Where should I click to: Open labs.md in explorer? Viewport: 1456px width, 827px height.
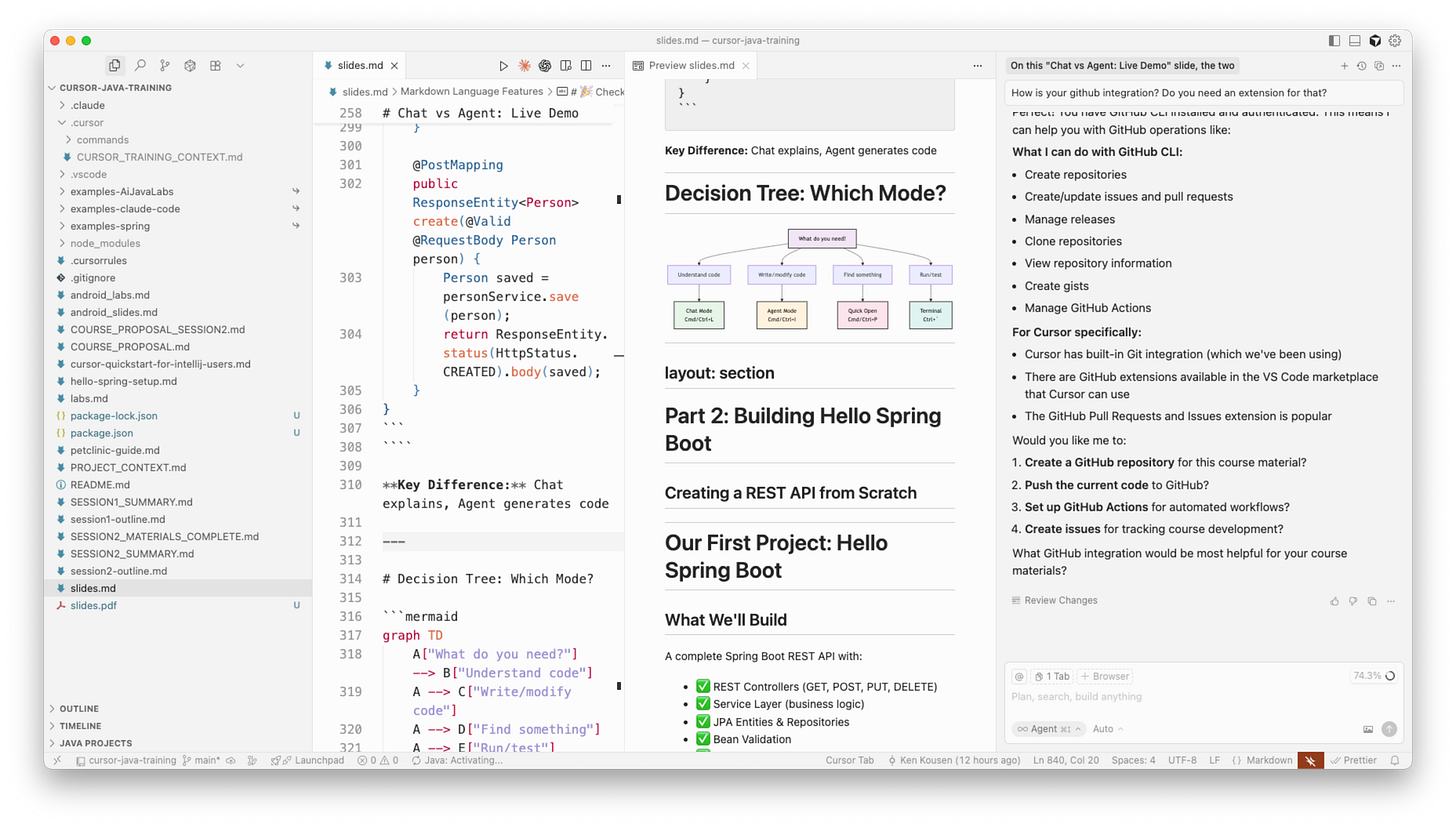point(177,398)
